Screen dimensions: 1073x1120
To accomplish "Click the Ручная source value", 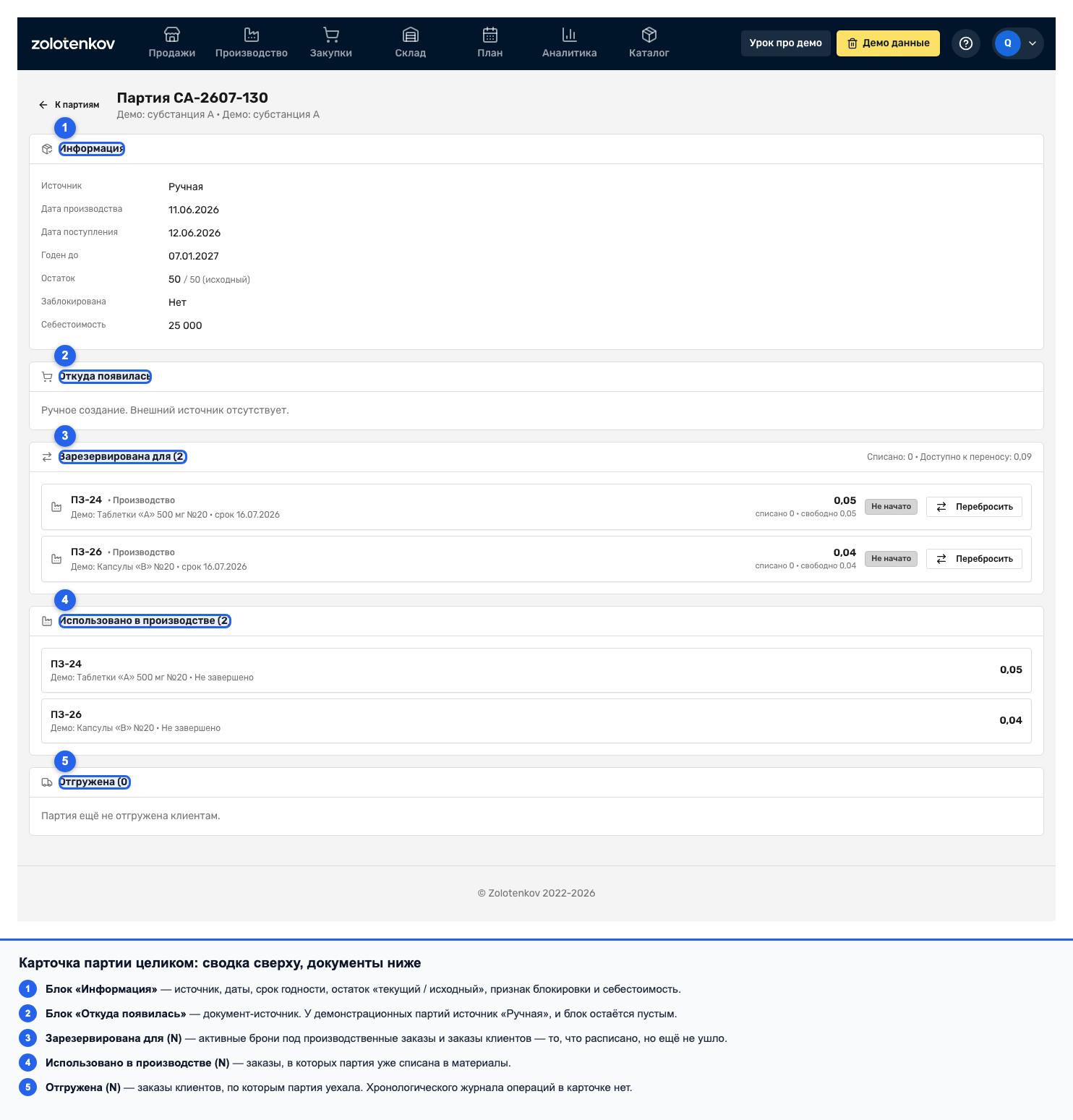I will 186,187.
